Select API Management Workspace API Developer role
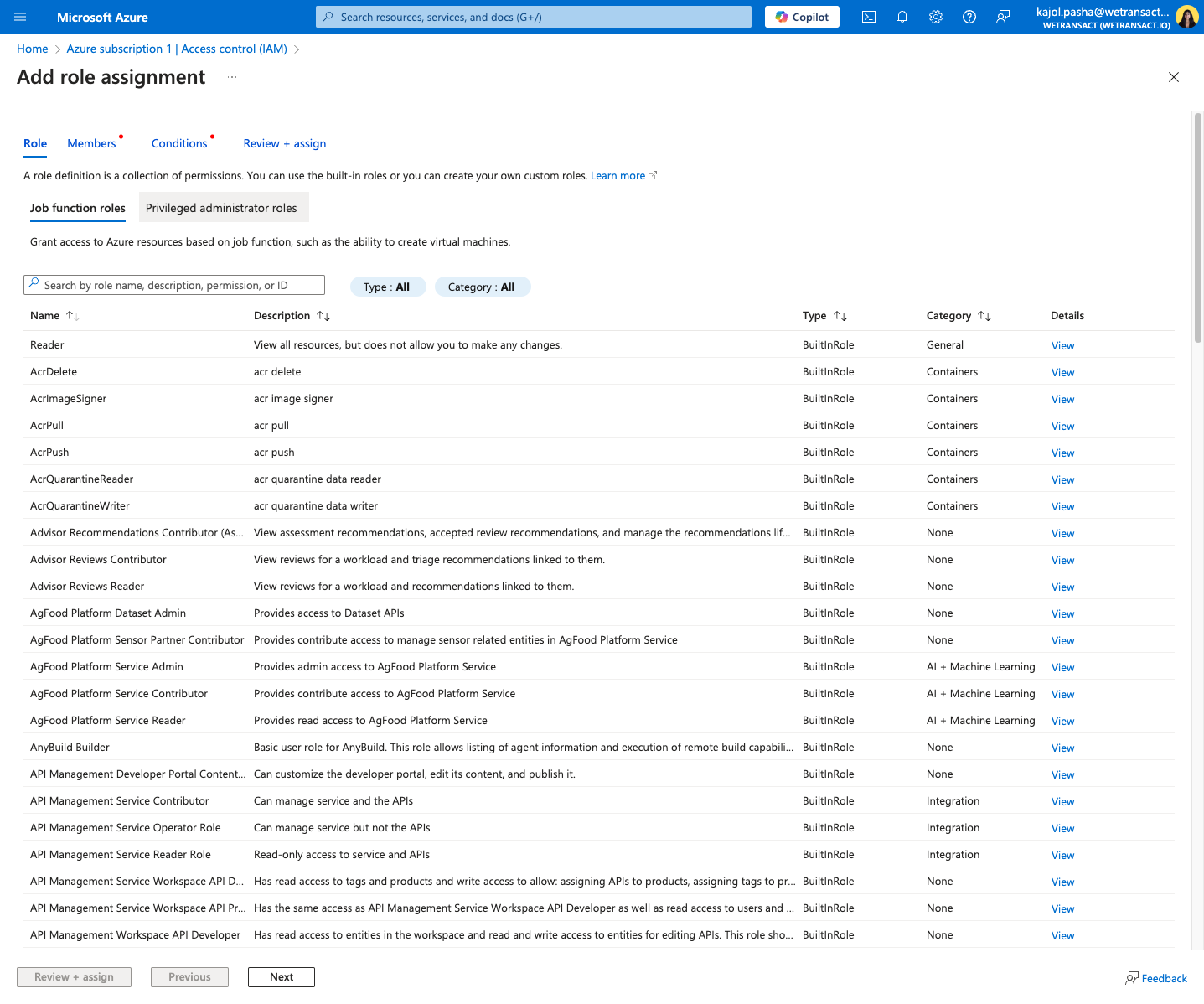Screen dimensions: 1204x1004 pyautogui.click(x=599, y=934)
